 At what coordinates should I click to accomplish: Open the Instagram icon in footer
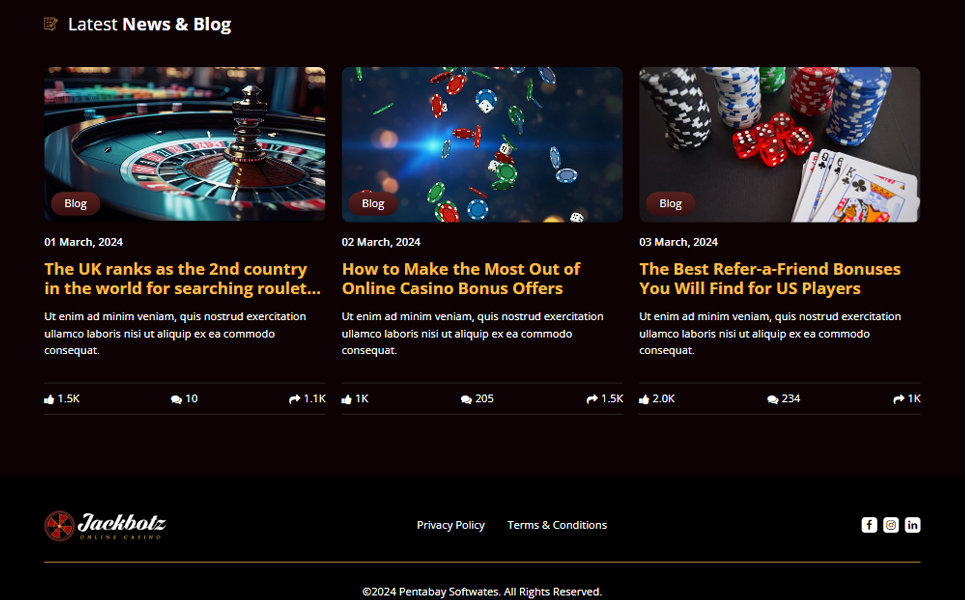pyautogui.click(x=891, y=525)
